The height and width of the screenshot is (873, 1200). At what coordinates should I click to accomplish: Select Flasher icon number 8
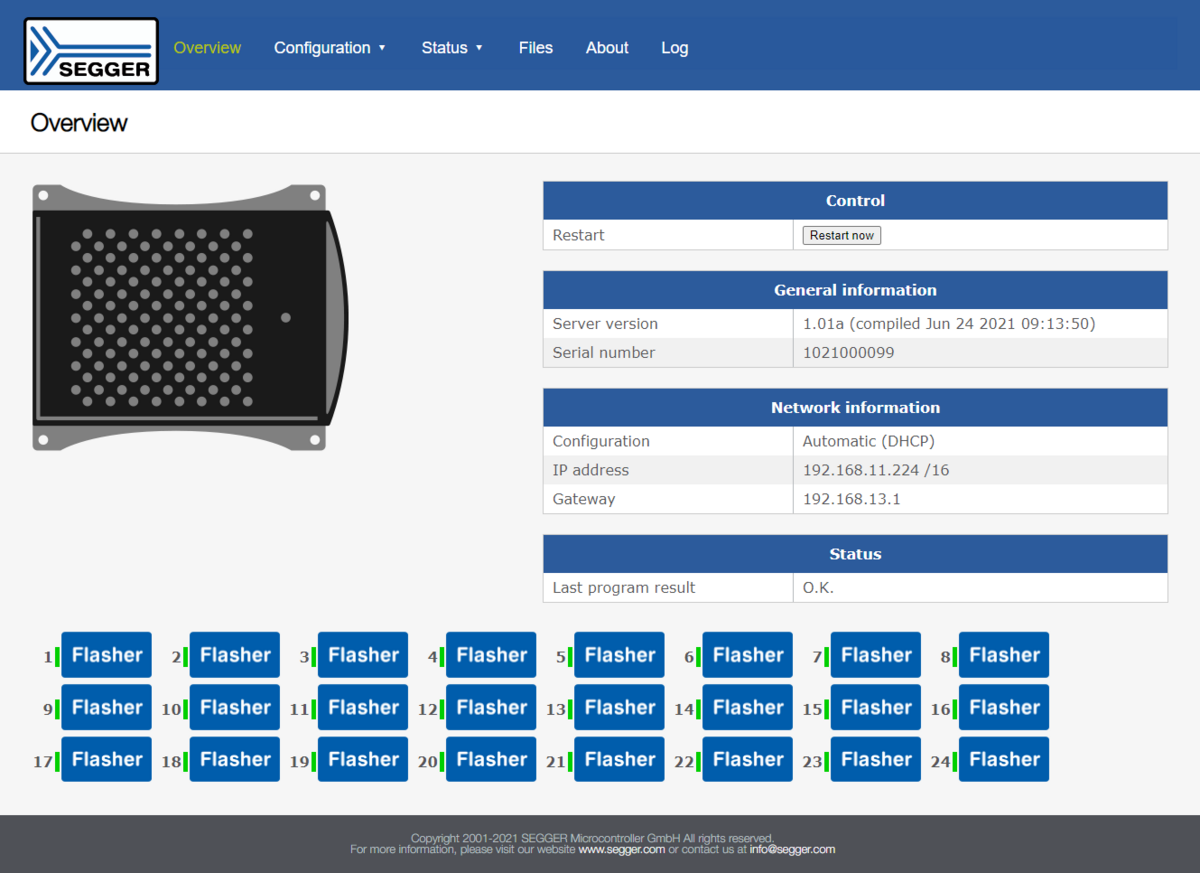point(1003,655)
